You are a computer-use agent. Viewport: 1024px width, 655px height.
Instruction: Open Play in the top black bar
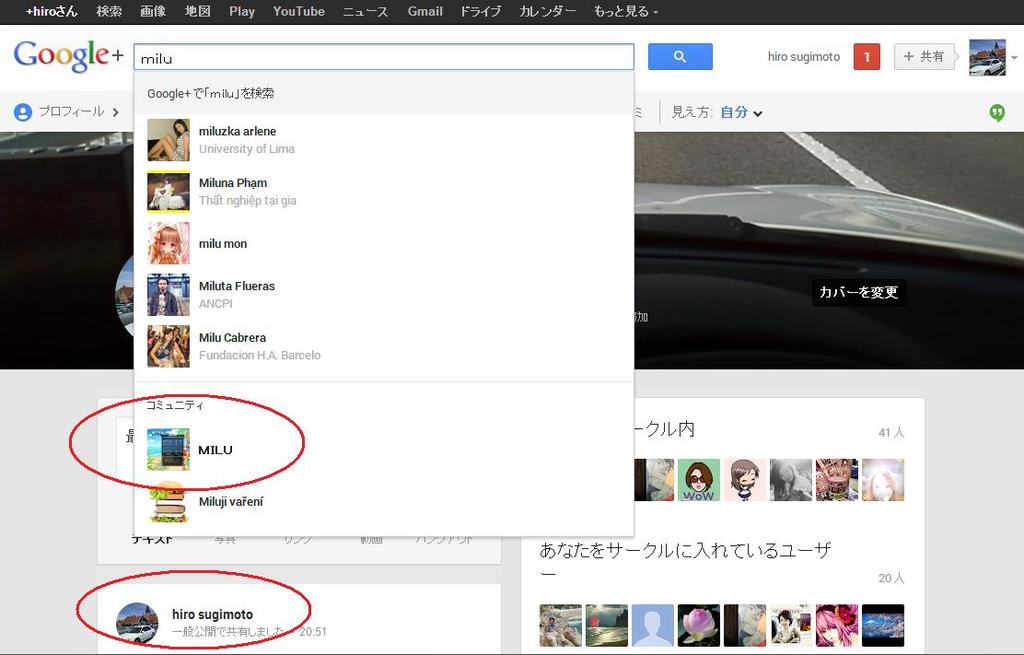[x=242, y=11]
